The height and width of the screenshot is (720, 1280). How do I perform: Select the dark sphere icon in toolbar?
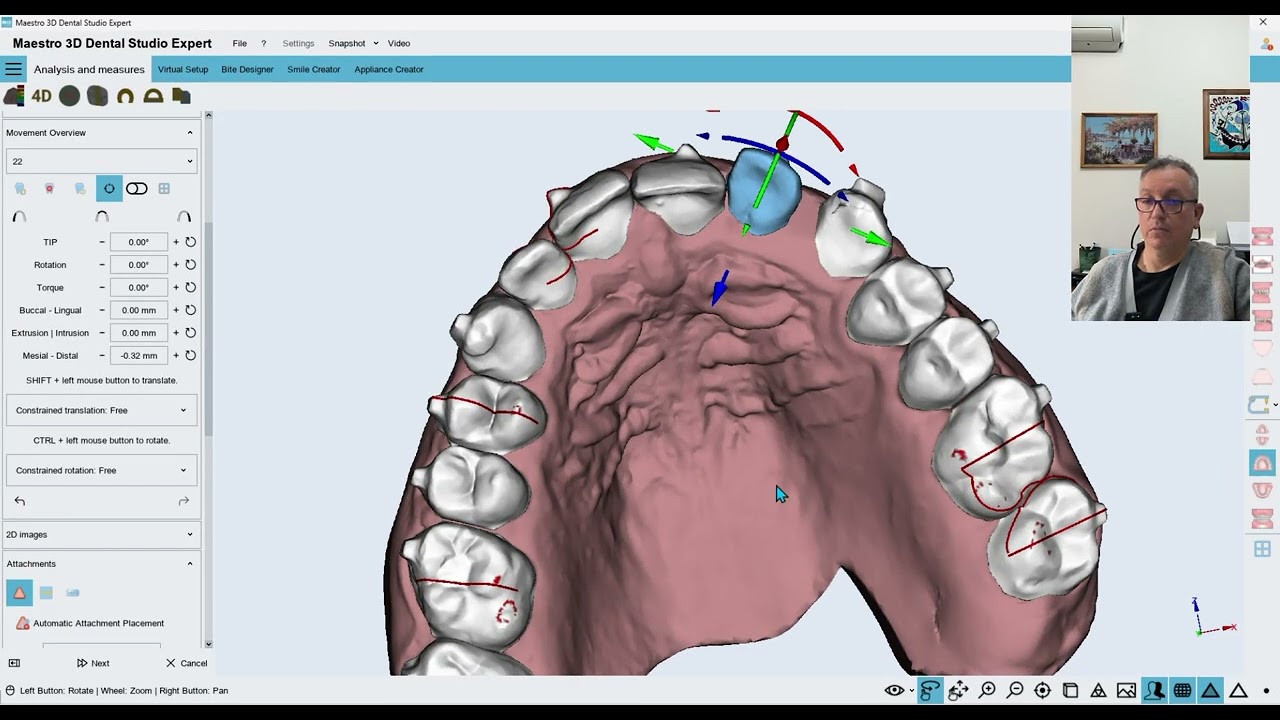coord(69,96)
